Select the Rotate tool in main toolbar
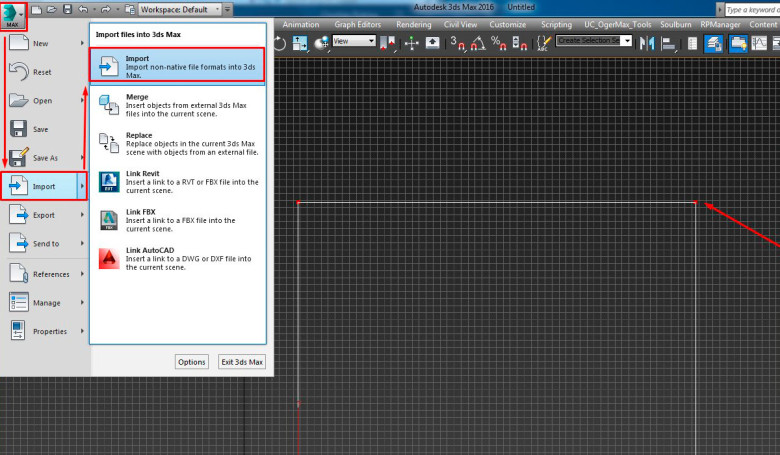Screen dimensions: 780x455 pos(280,43)
